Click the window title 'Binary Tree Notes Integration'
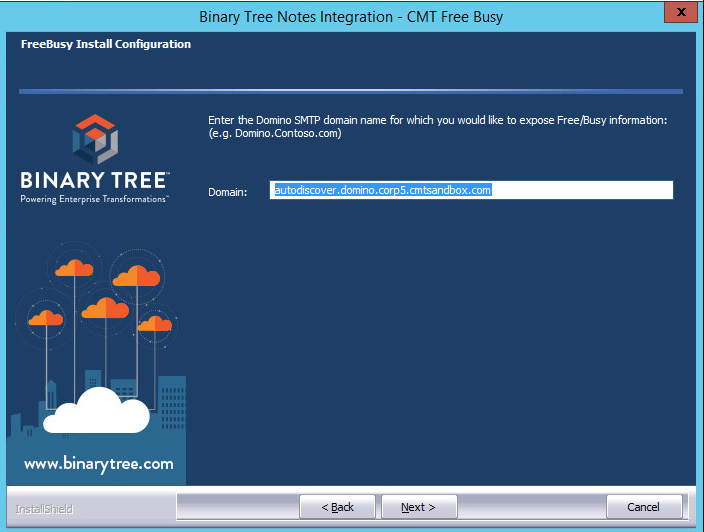Screen dimensions: 704x532 click(296, 17)
